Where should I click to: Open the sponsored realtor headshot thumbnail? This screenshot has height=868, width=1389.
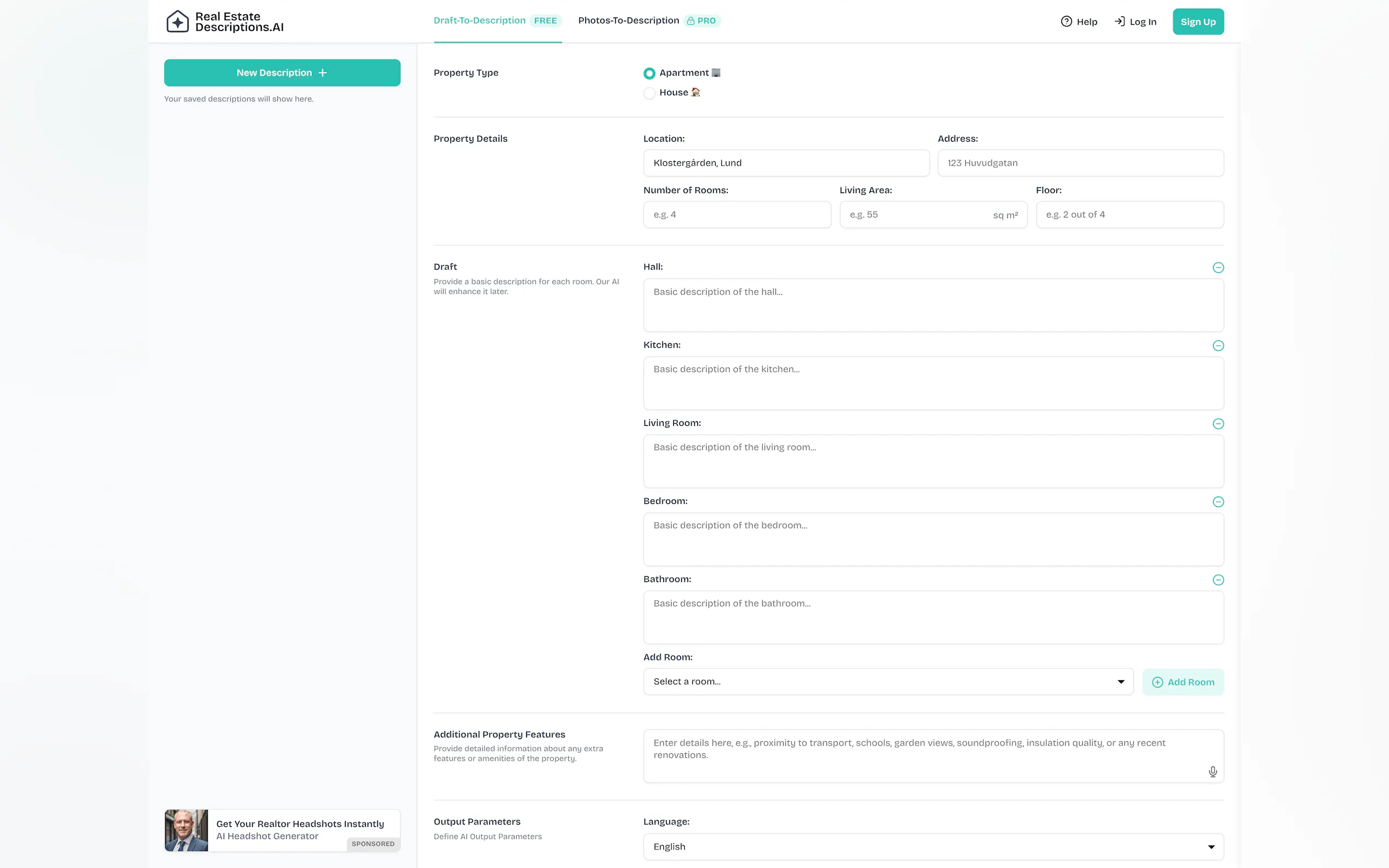(186, 830)
